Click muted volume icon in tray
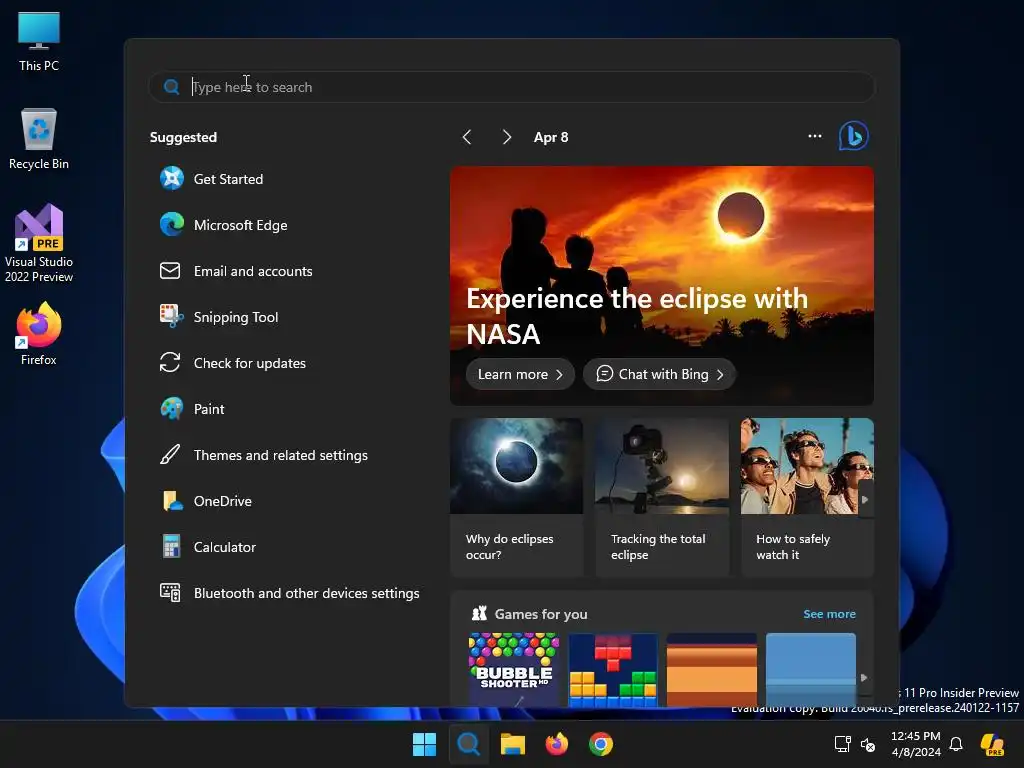Viewport: 1024px width, 768px height. coord(868,744)
